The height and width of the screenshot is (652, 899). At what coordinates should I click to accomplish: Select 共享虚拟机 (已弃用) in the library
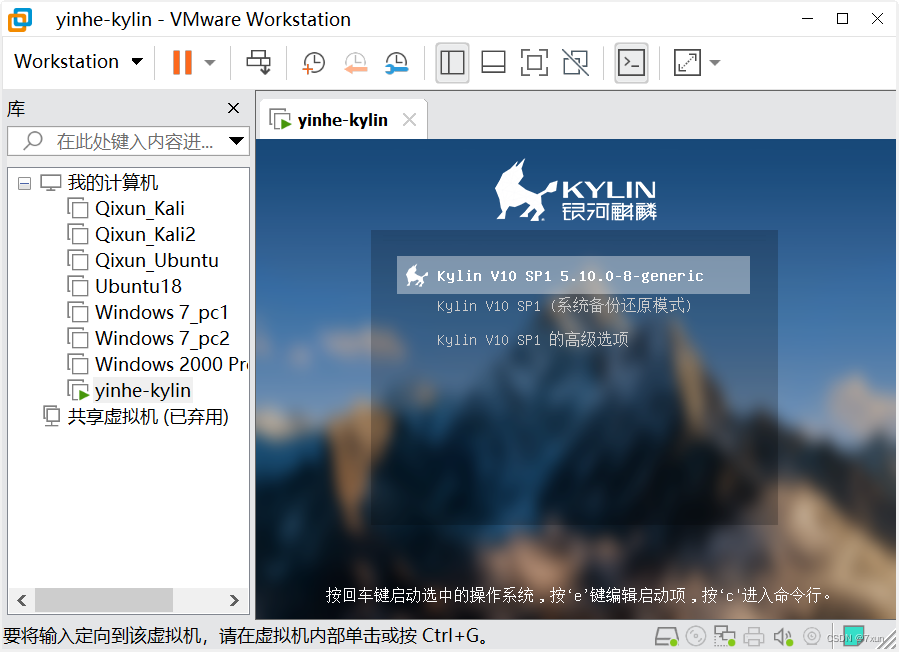(148, 416)
